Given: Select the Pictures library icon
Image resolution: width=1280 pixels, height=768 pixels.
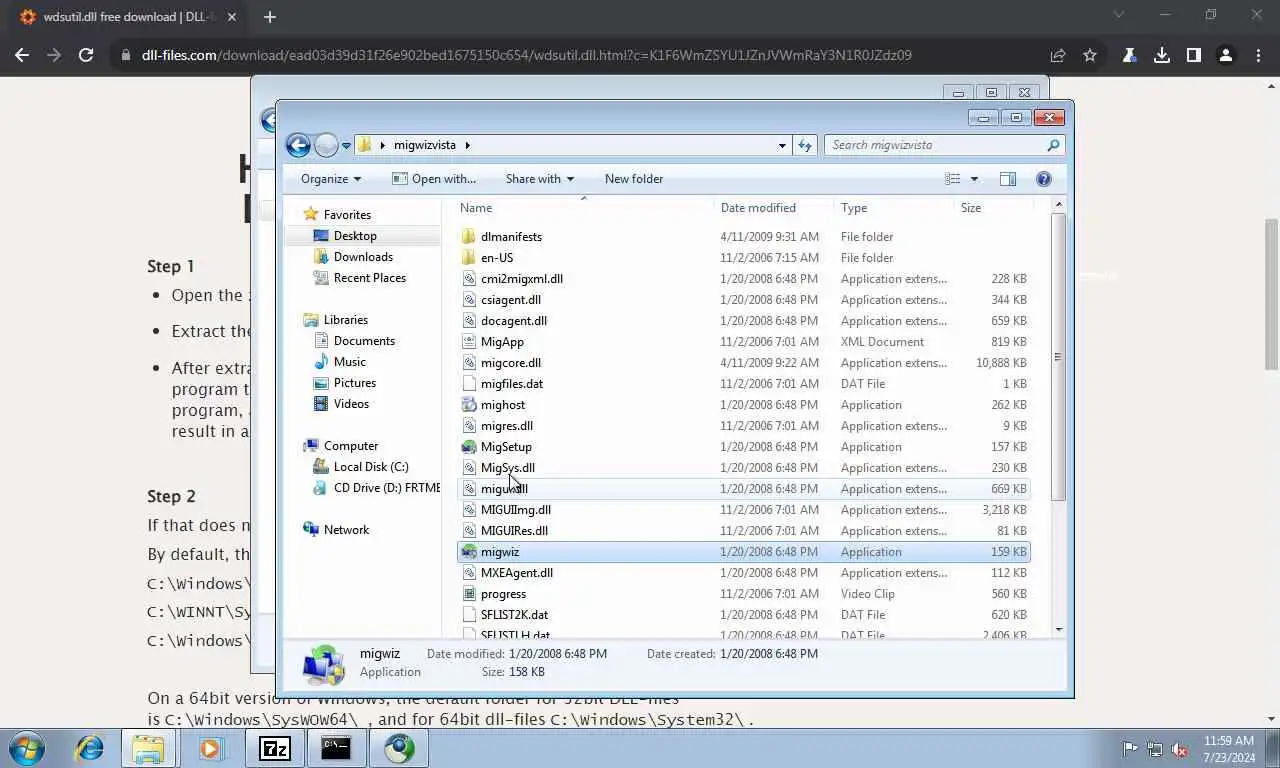Looking at the screenshot, I should [321, 383].
